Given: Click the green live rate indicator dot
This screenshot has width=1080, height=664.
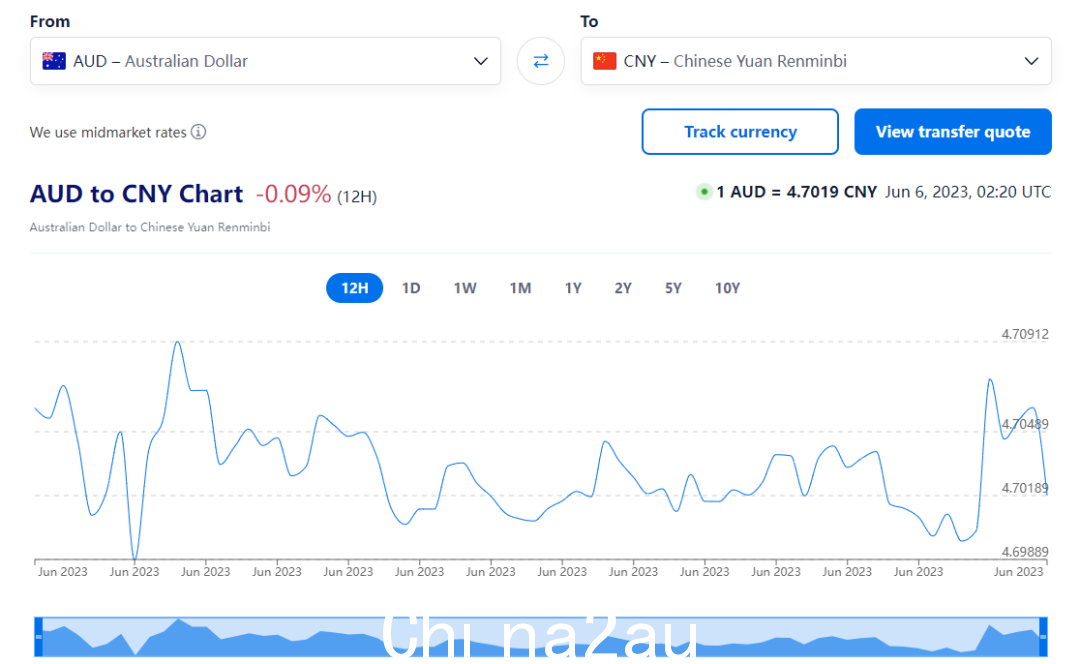Looking at the screenshot, I should [703, 191].
